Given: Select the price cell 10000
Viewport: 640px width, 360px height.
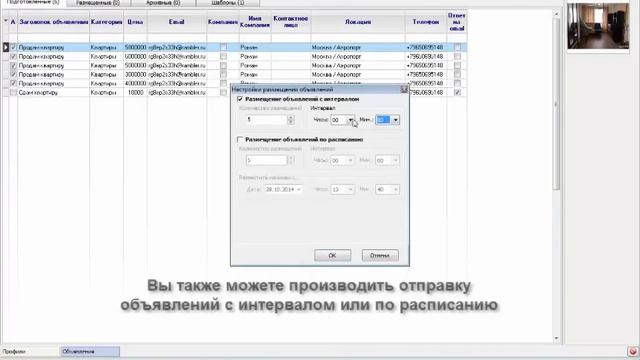Looking at the screenshot, I should tap(135, 93).
